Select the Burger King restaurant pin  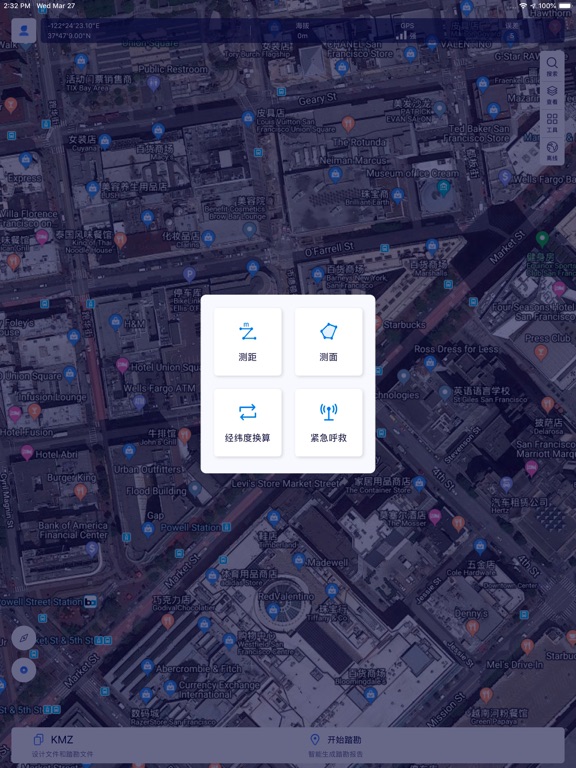pos(80,490)
